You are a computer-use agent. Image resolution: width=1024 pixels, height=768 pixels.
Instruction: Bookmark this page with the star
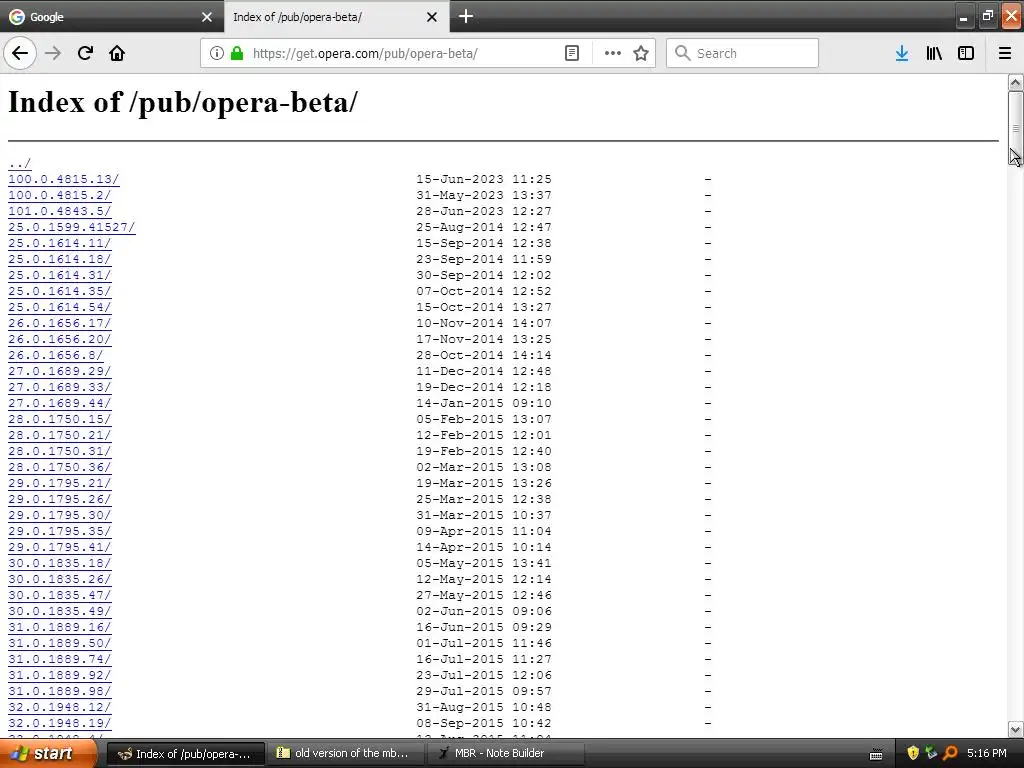coord(641,53)
